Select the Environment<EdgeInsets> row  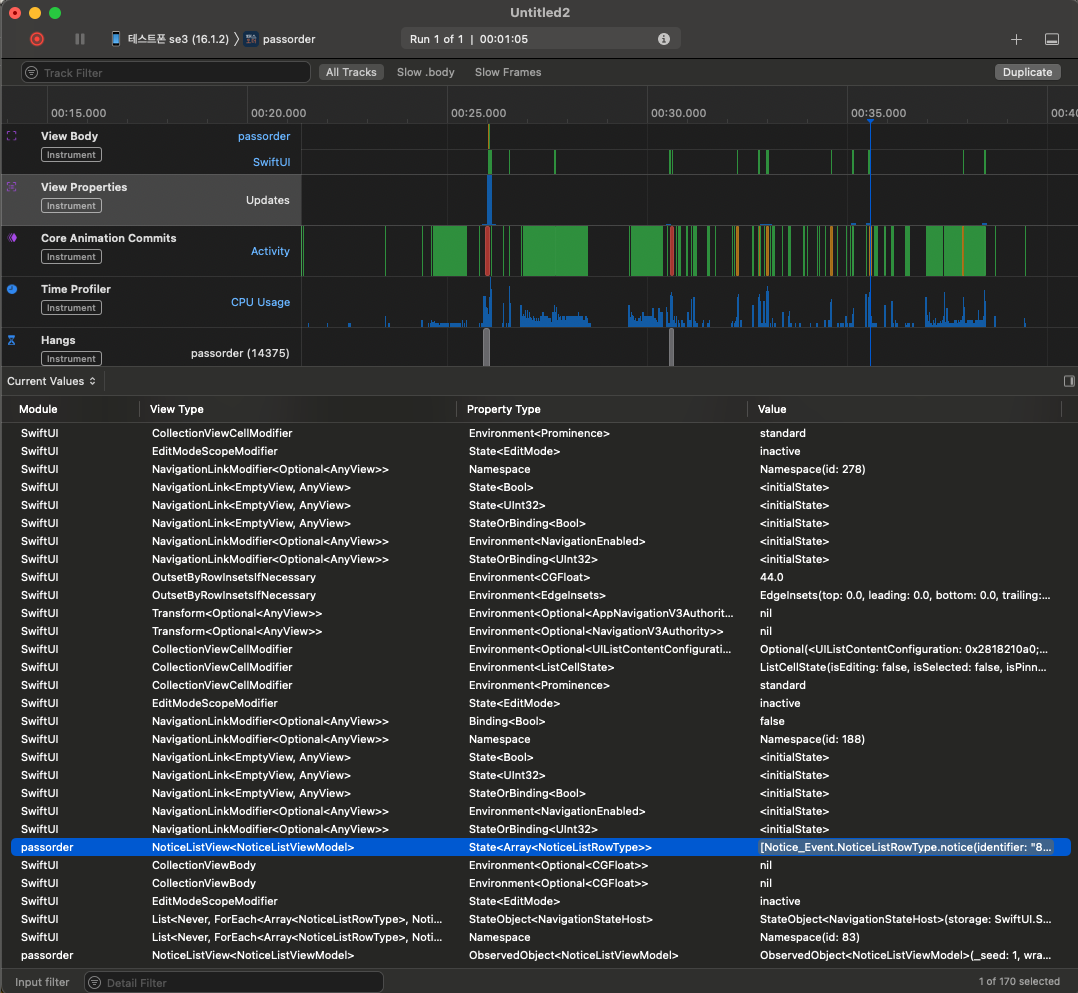(540, 595)
